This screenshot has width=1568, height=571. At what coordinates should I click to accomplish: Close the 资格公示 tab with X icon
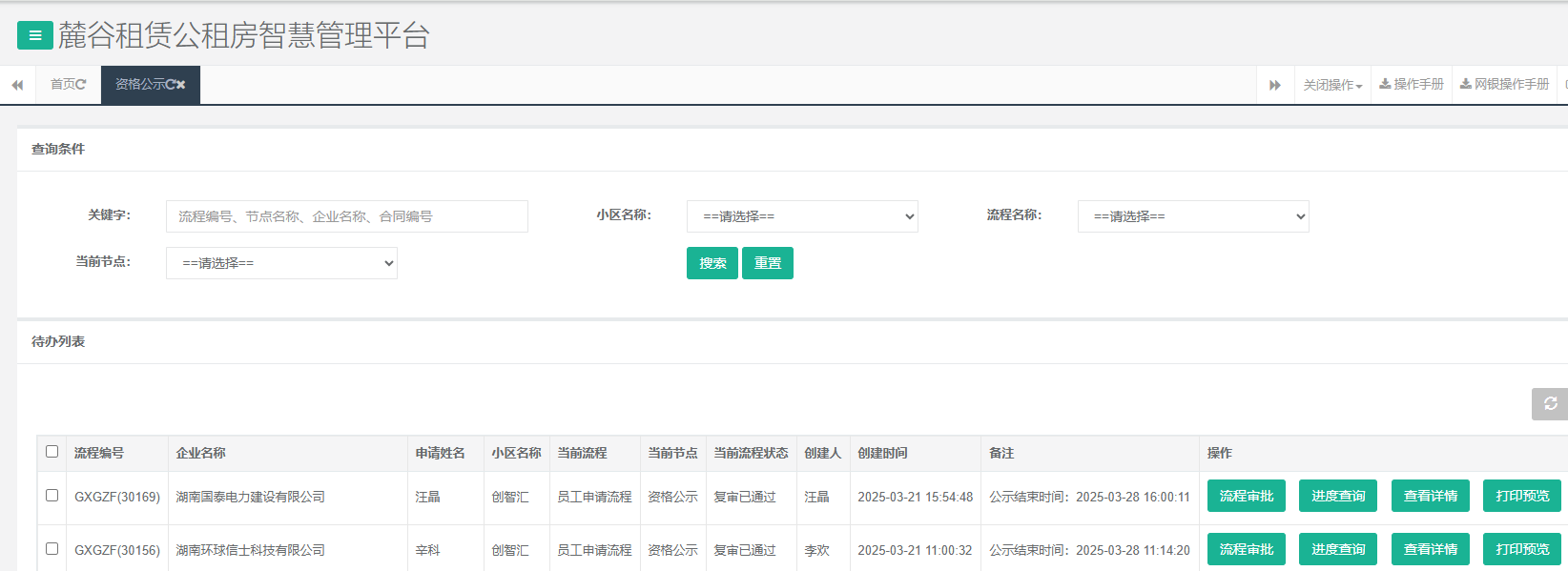[180, 85]
